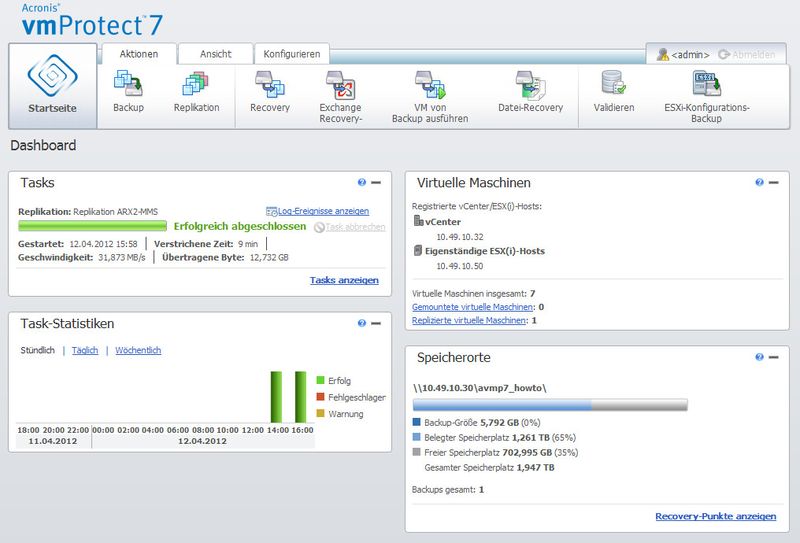Click 'Gesamter Speicherplatz 1,947 TB' text

pyautogui.click(x=489, y=467)
